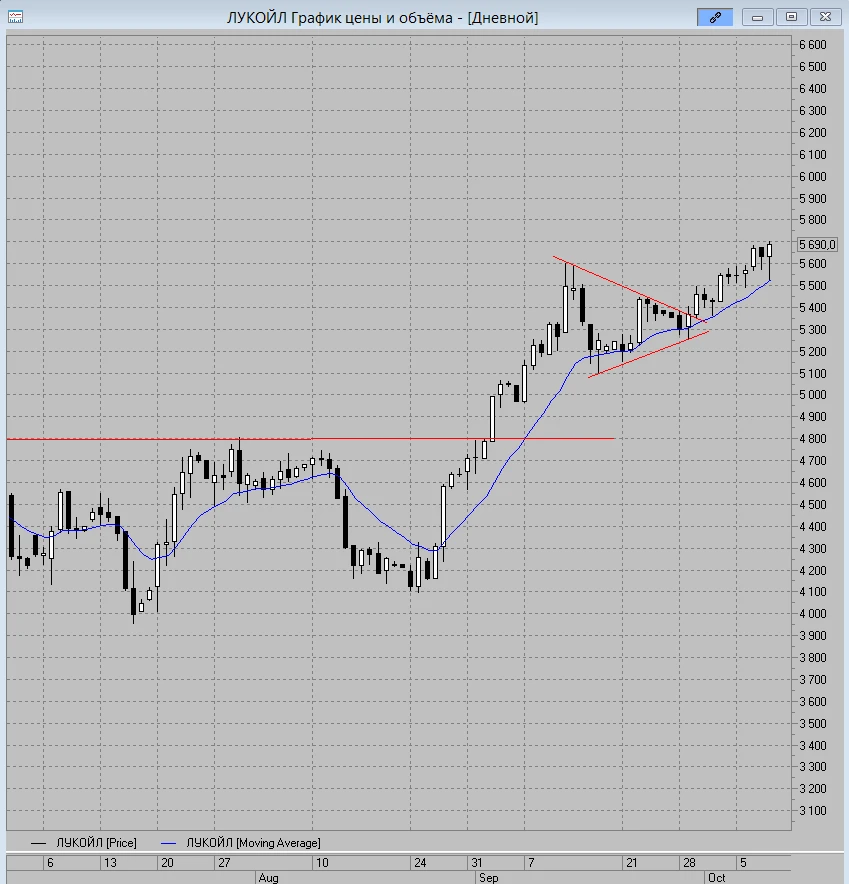Maximize the ЛУКОЙЛ chart window

click(791, 17)
